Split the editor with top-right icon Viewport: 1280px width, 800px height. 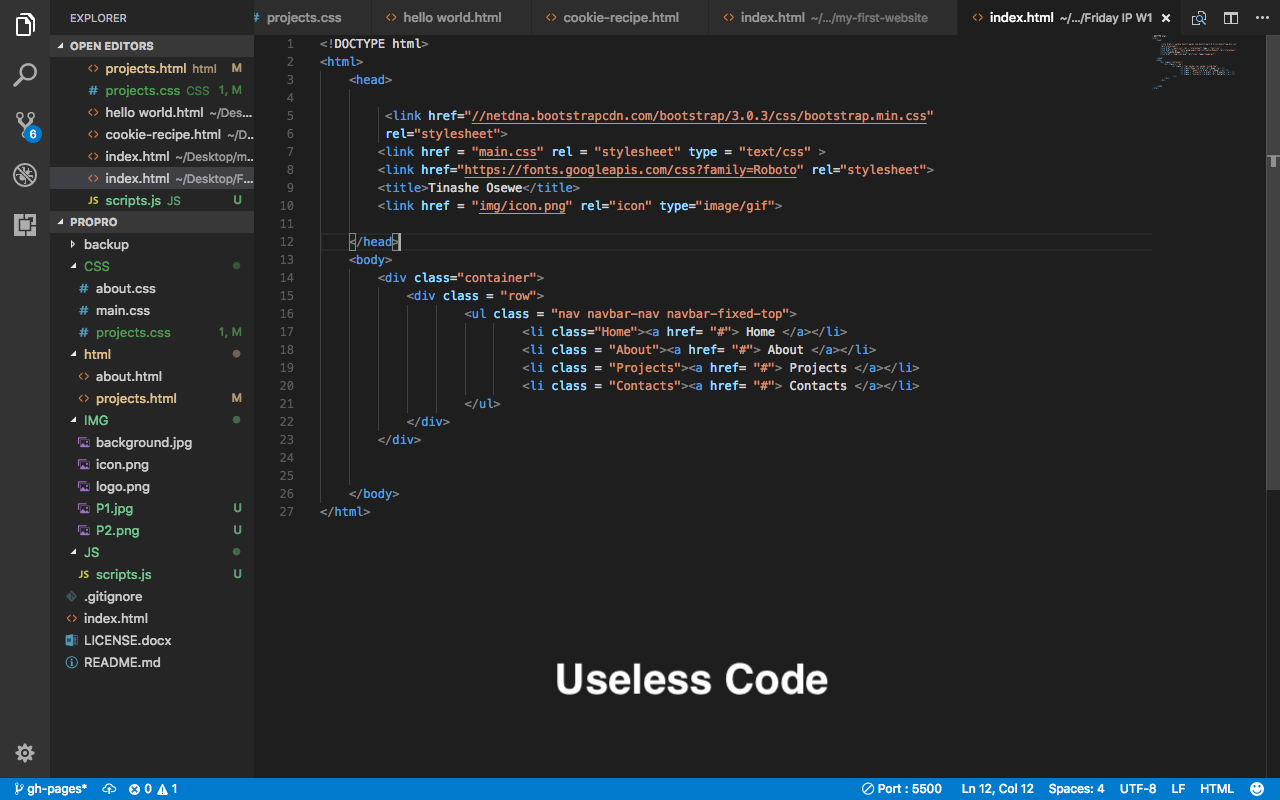coord(1231,18)
